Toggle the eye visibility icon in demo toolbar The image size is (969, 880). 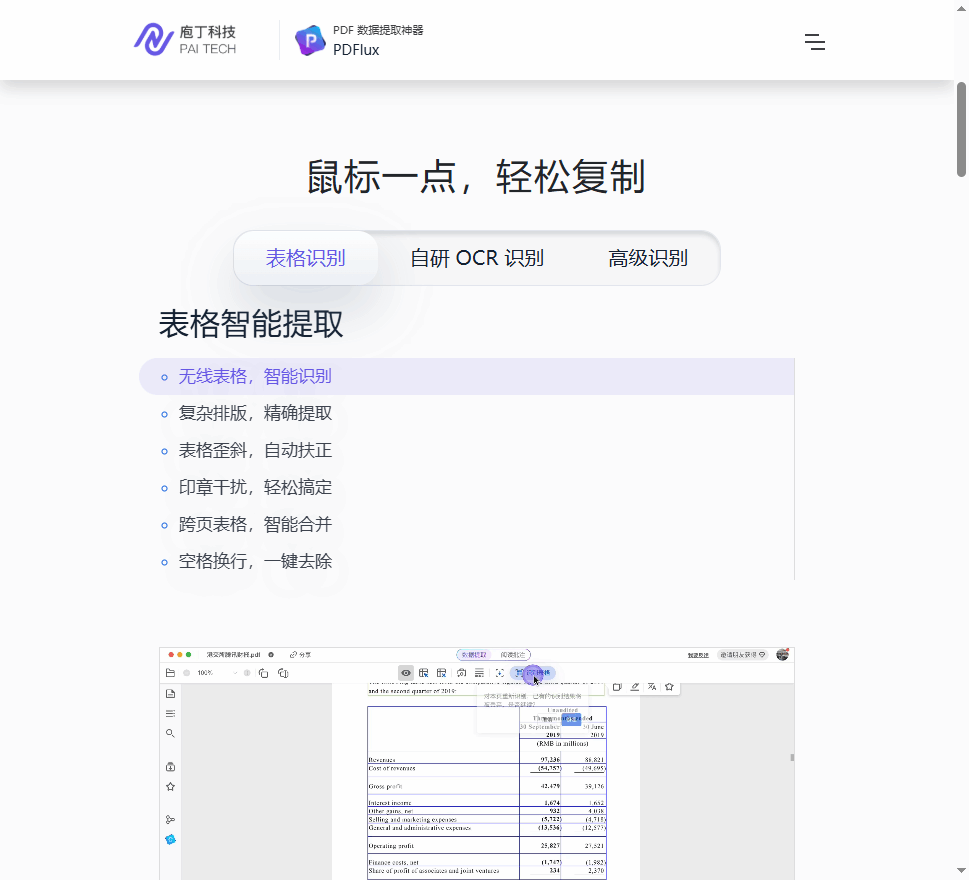(406, 673)
